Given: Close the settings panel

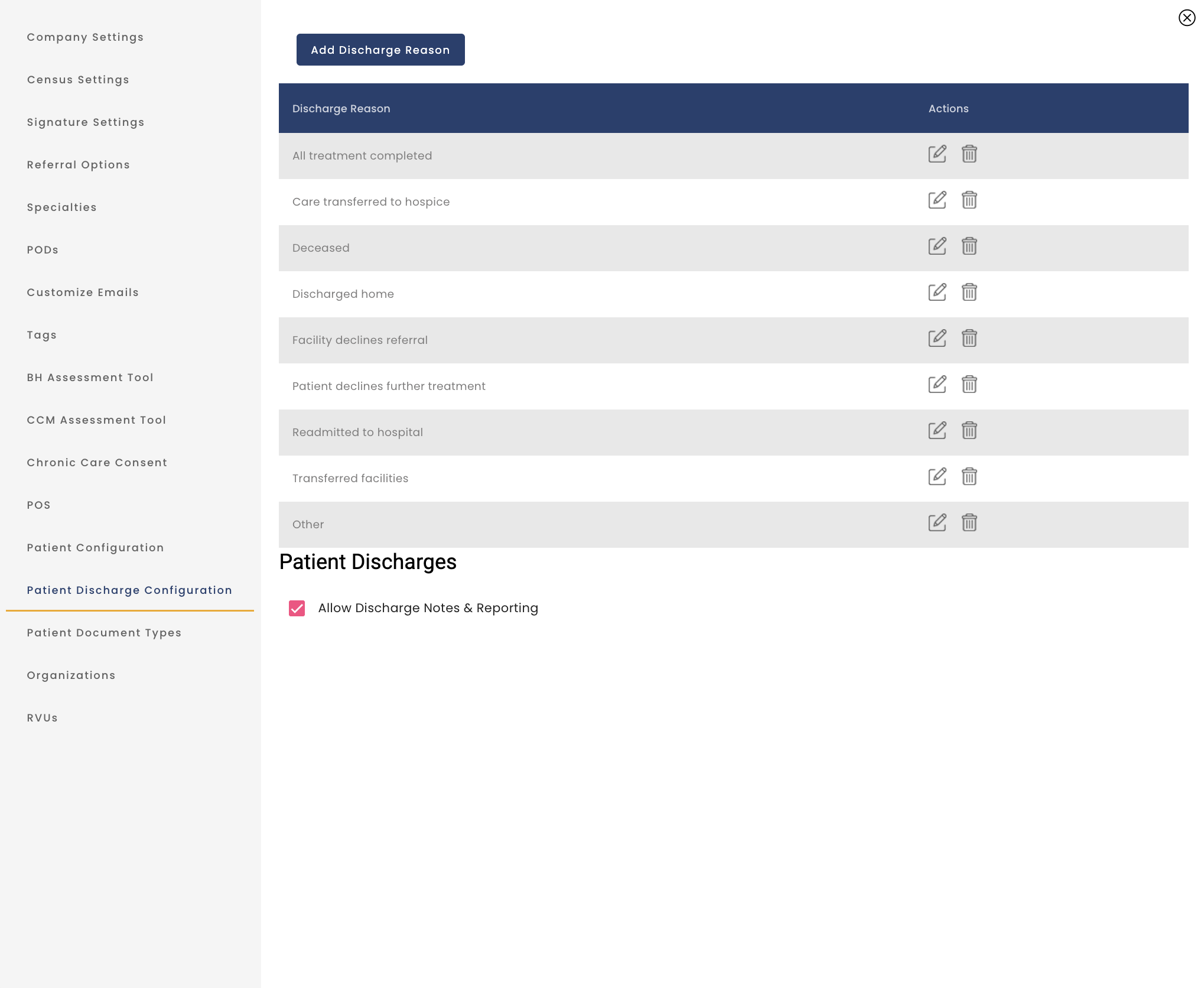Looking at the screenshot, I should pyautogui.click(x=1187, y=18).
